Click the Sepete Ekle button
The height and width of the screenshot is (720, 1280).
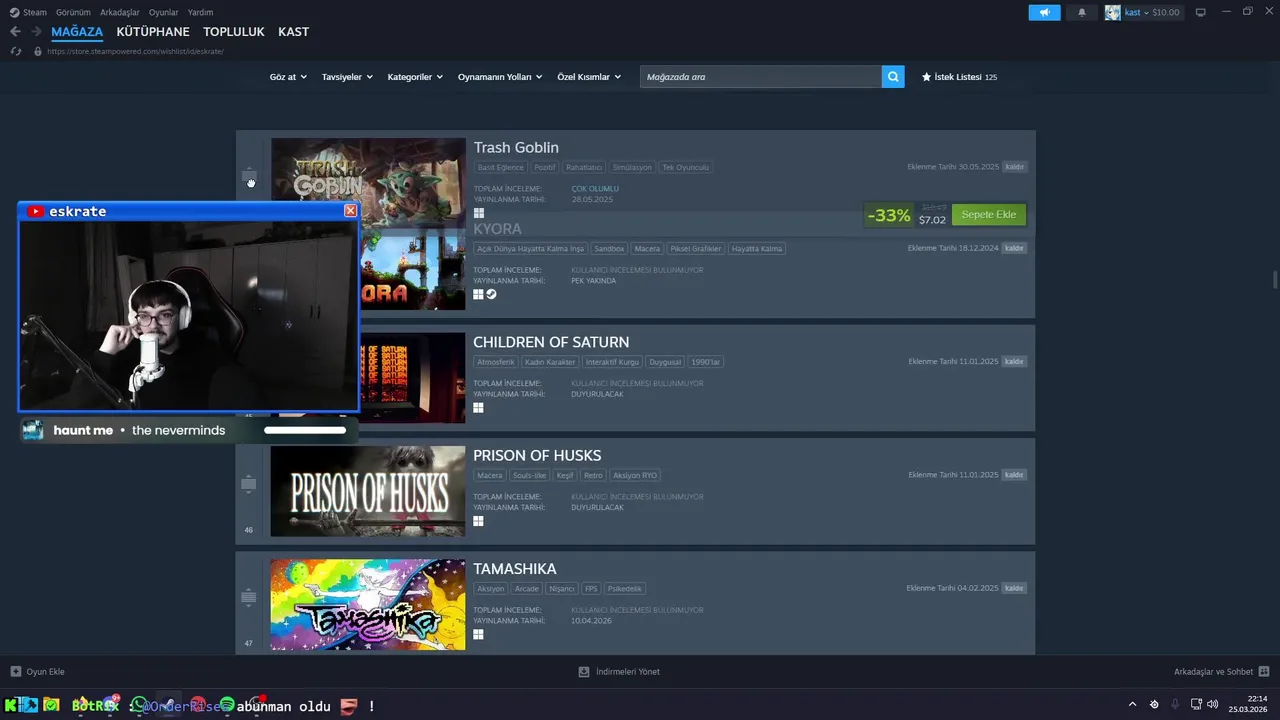pyautogui.click(x=989, y=215)
